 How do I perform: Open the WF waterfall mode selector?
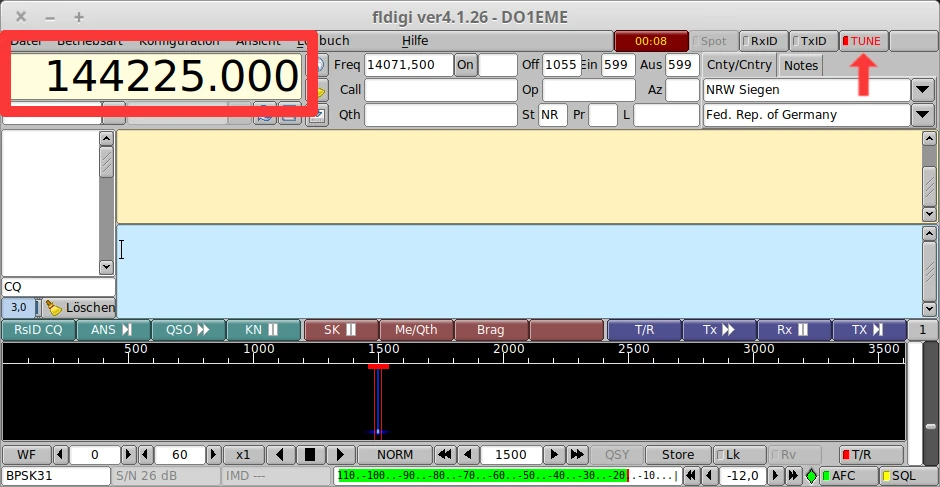tap(26, 455)
